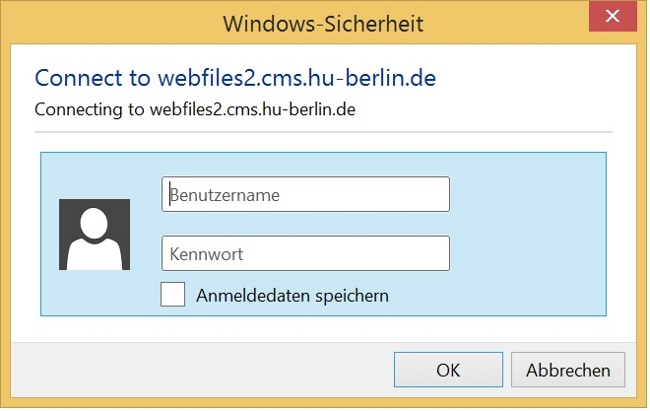Click the gray footer area left of OK

coord(200,369)
